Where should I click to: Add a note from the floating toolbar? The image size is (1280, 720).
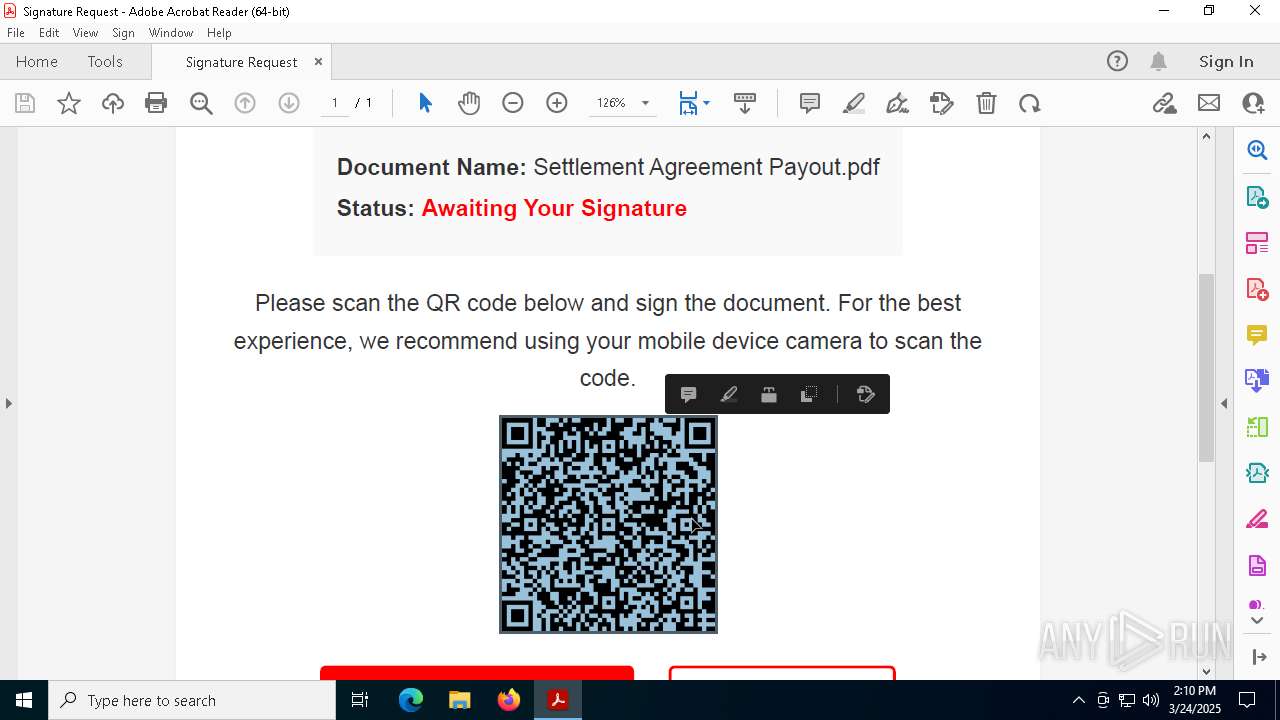coord(688,394)
